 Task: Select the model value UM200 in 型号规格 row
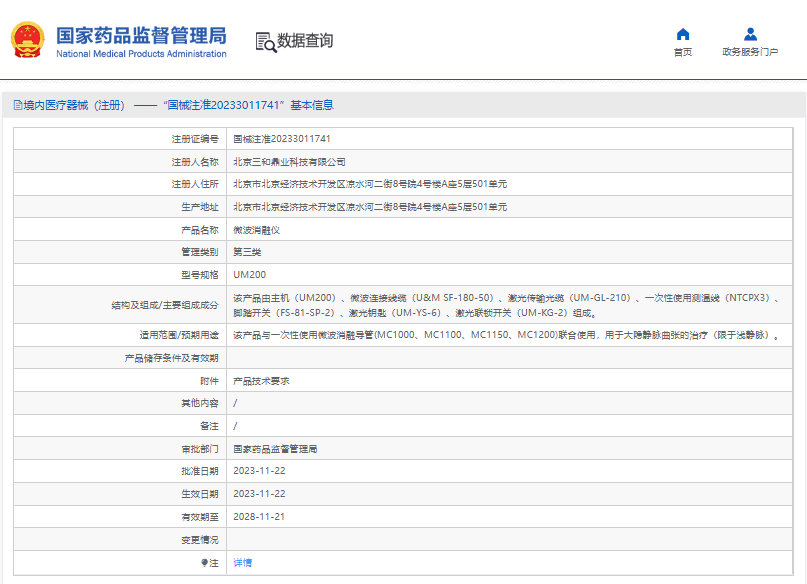250,275
